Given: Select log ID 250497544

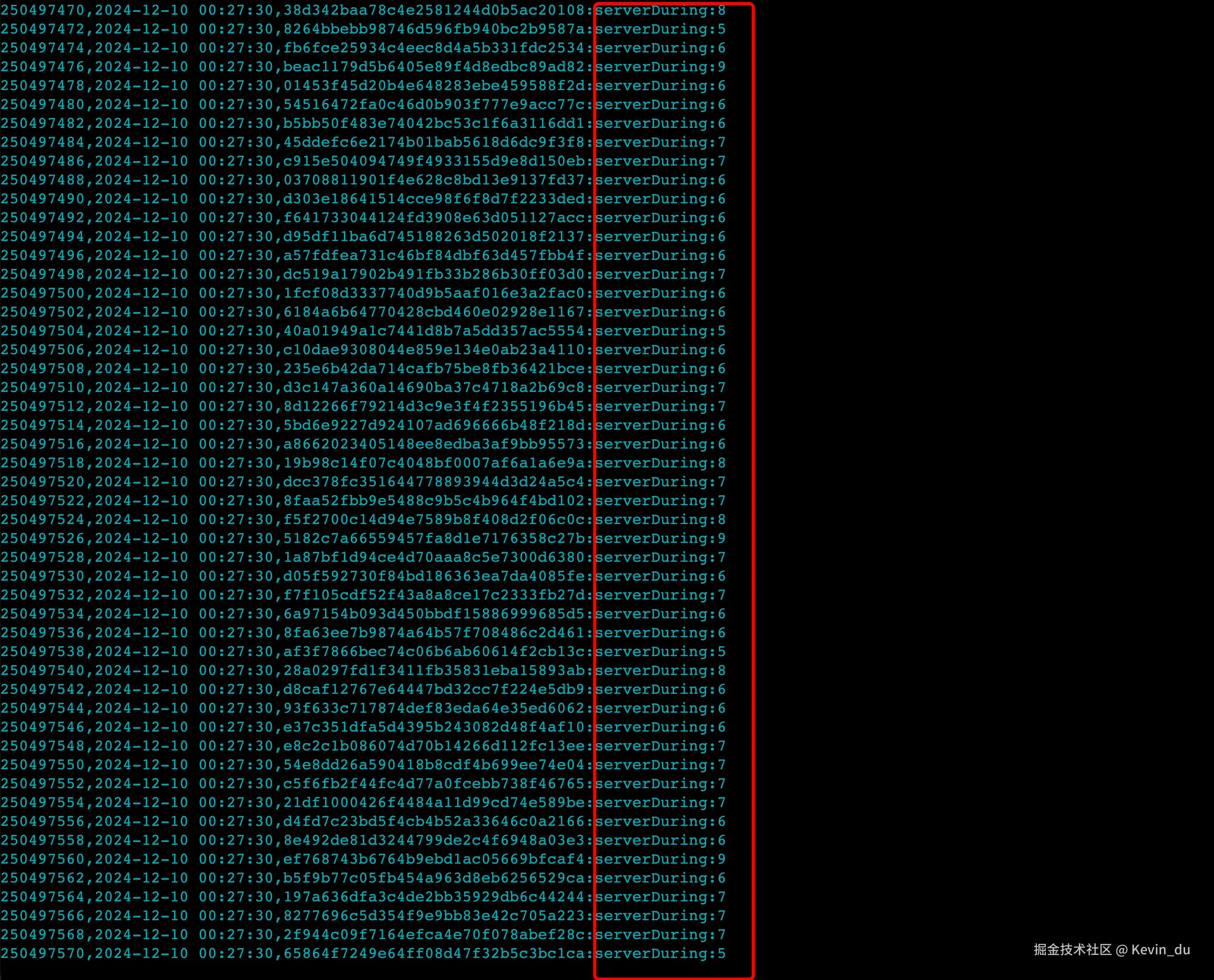Looking at the screenshot, I should click(42, 709).
